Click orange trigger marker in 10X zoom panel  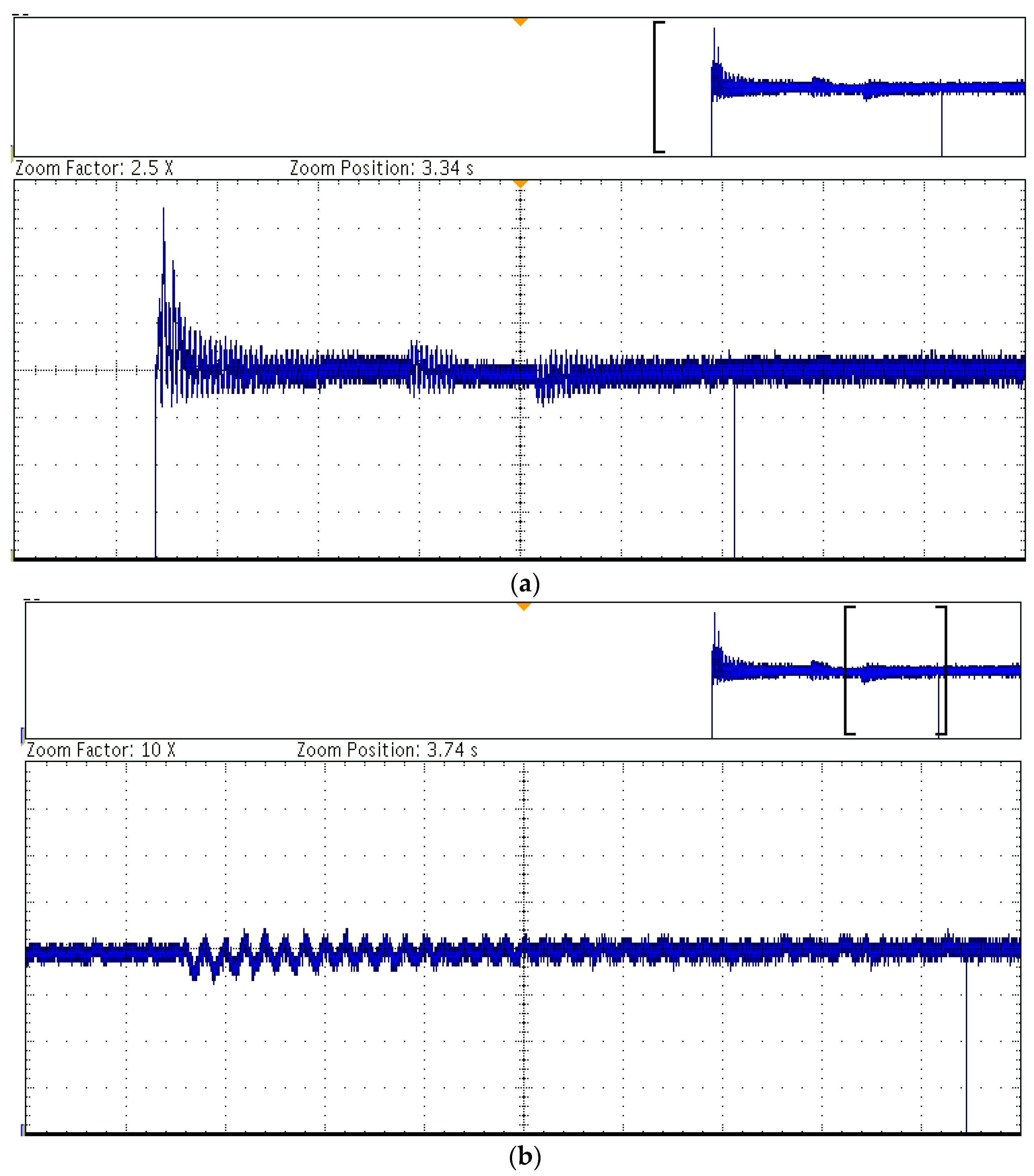click(x=523, y=765)
